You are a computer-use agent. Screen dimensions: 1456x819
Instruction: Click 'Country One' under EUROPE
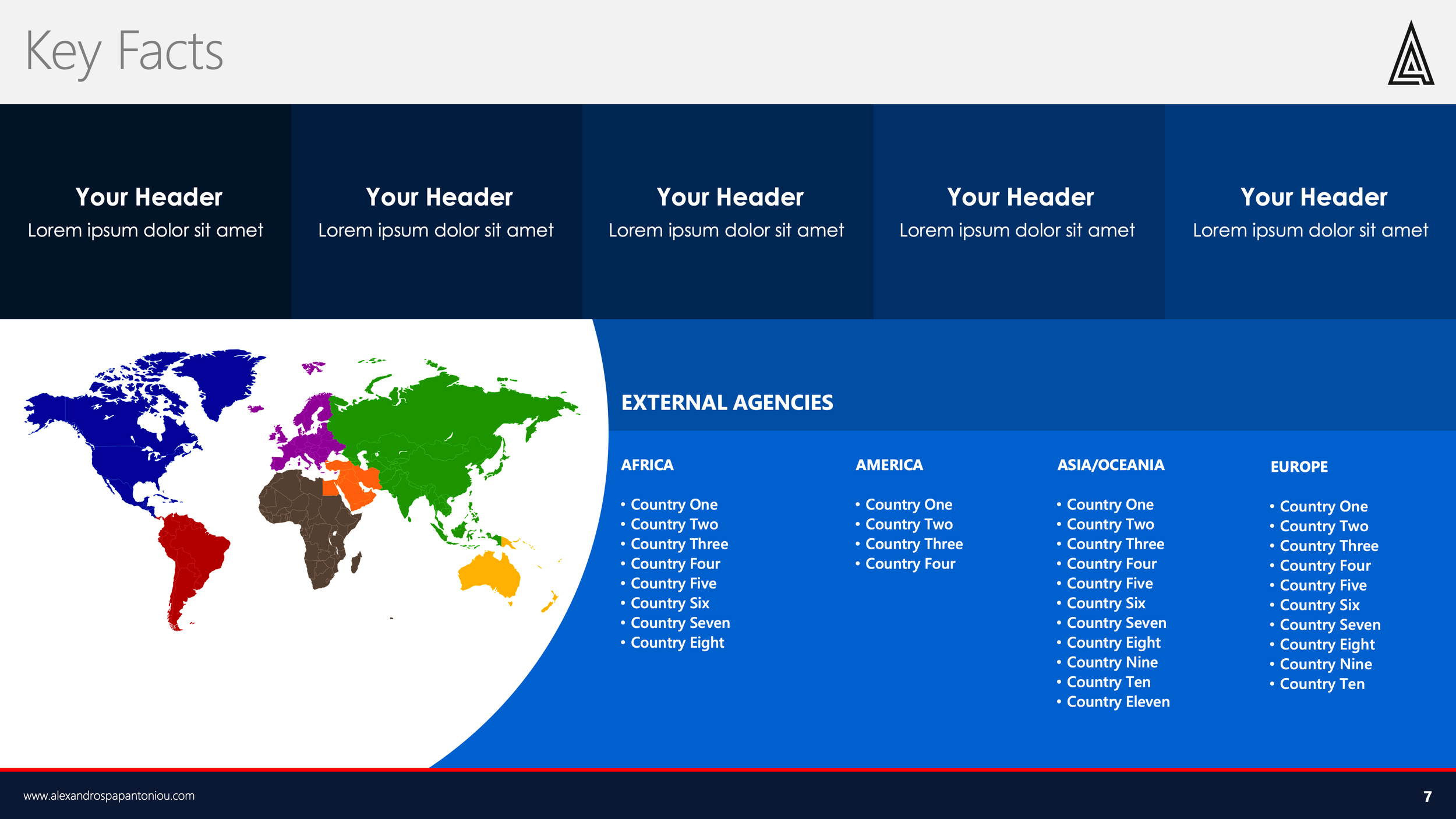1324,506
